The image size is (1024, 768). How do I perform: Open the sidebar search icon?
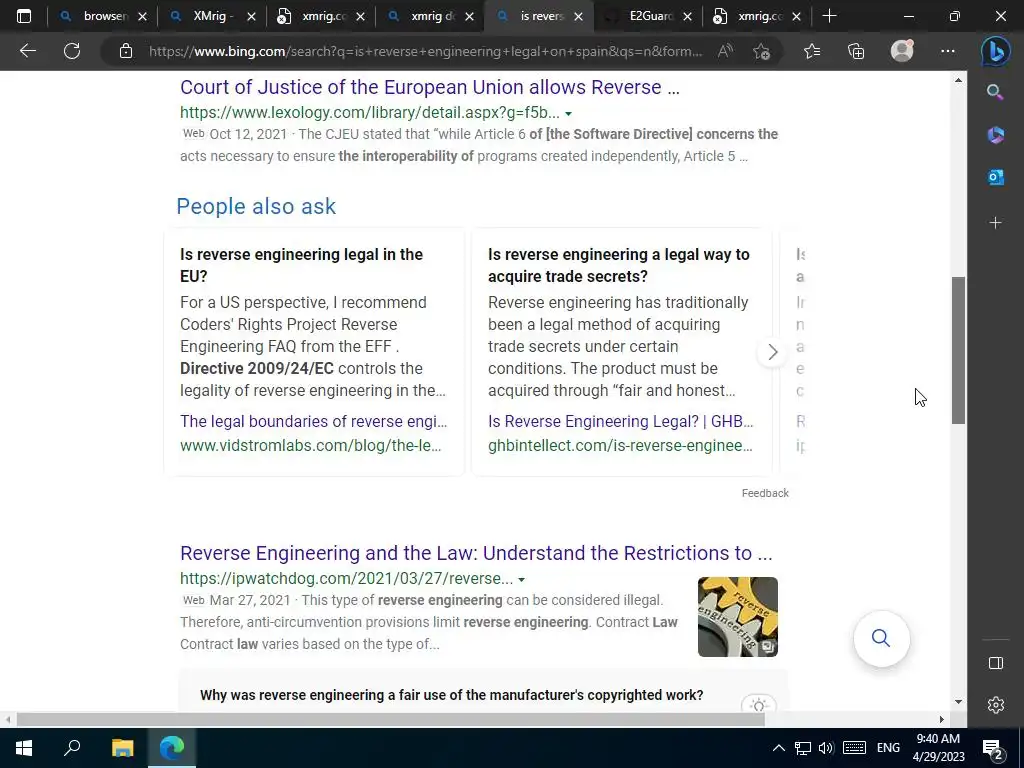(995, 92)
